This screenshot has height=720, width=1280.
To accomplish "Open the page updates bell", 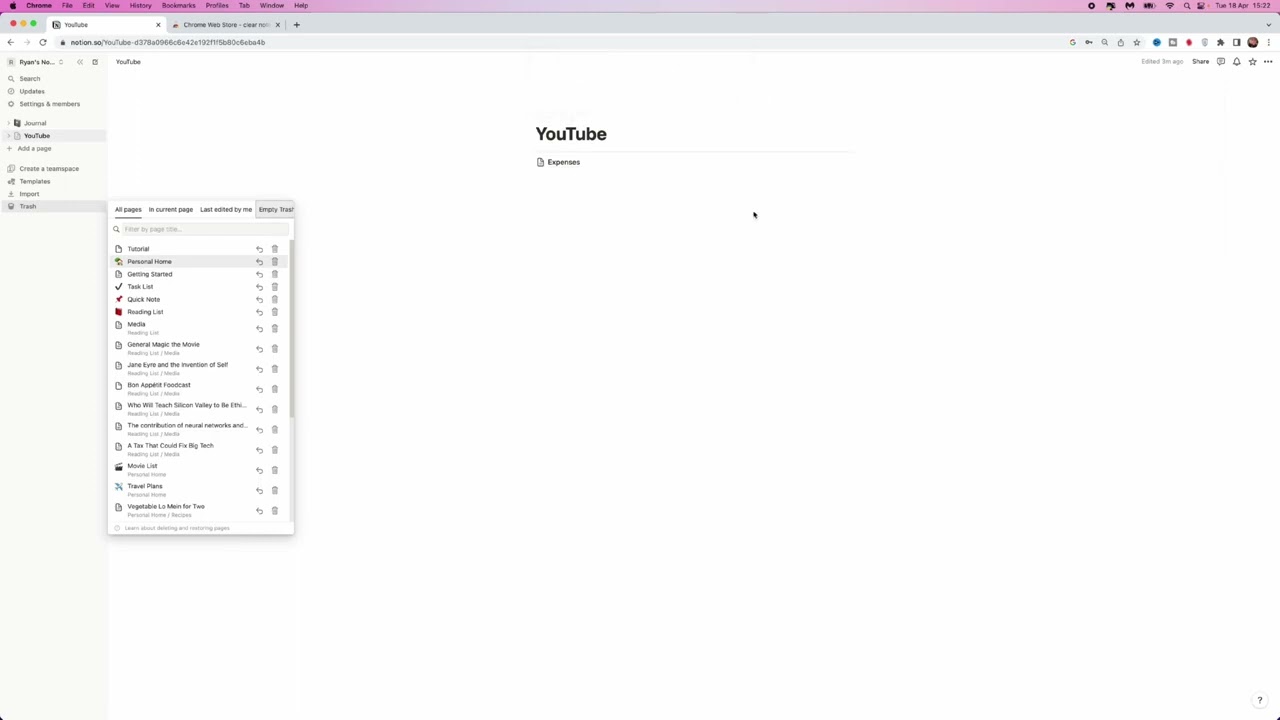I will pos(1237,62).
